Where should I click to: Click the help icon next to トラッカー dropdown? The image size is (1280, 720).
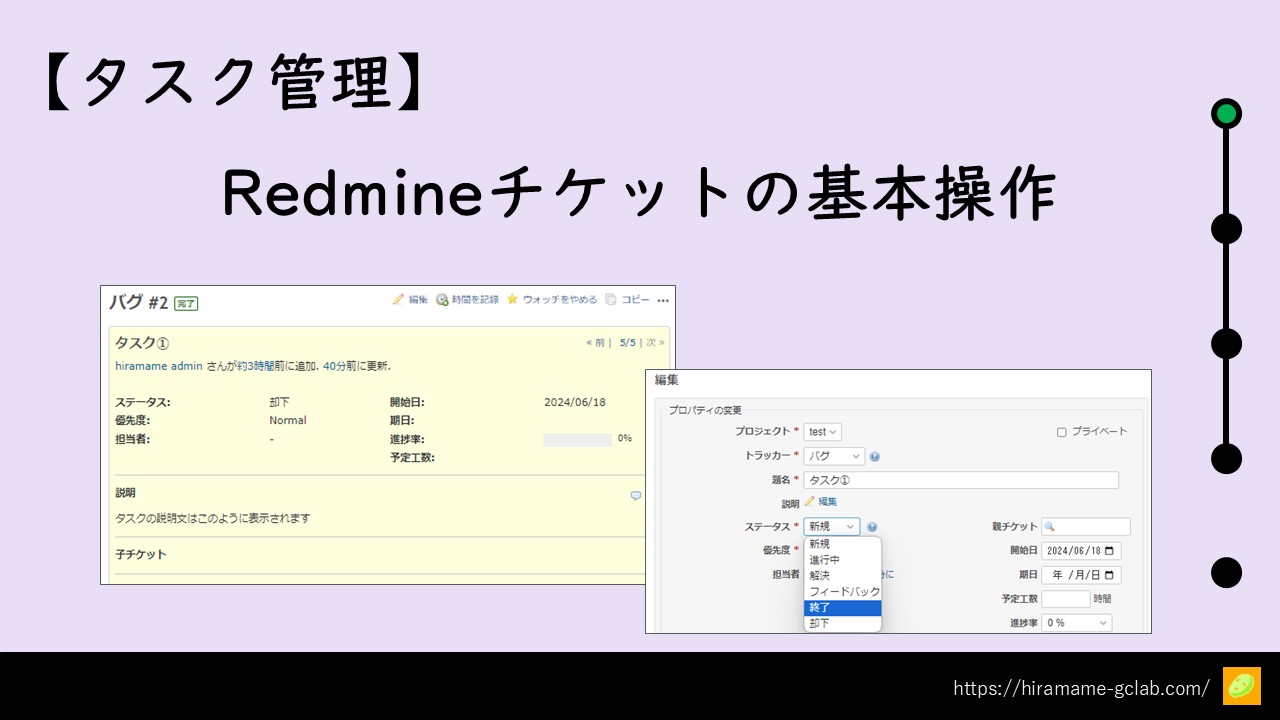tap(875, 456)
